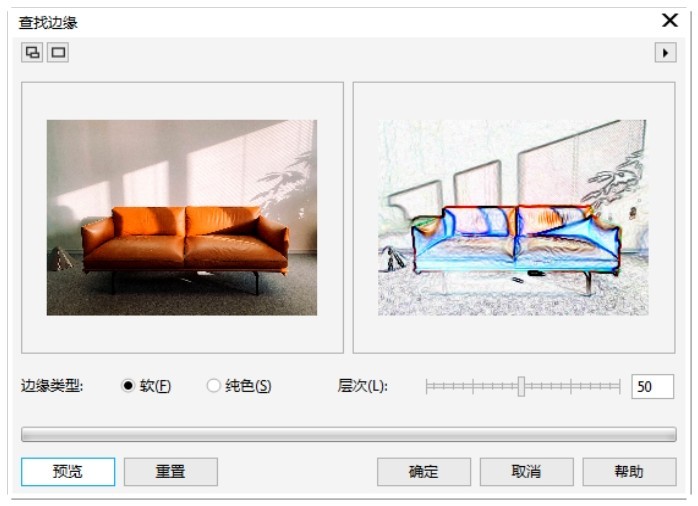Click the 预览 button
This screenshot has height=506, width=698.
[68, 471]
